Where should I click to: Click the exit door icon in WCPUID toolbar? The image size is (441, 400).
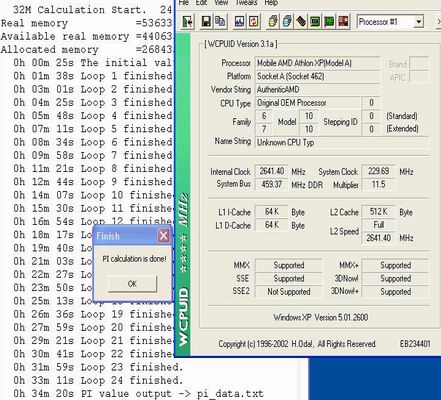[188, 22]
